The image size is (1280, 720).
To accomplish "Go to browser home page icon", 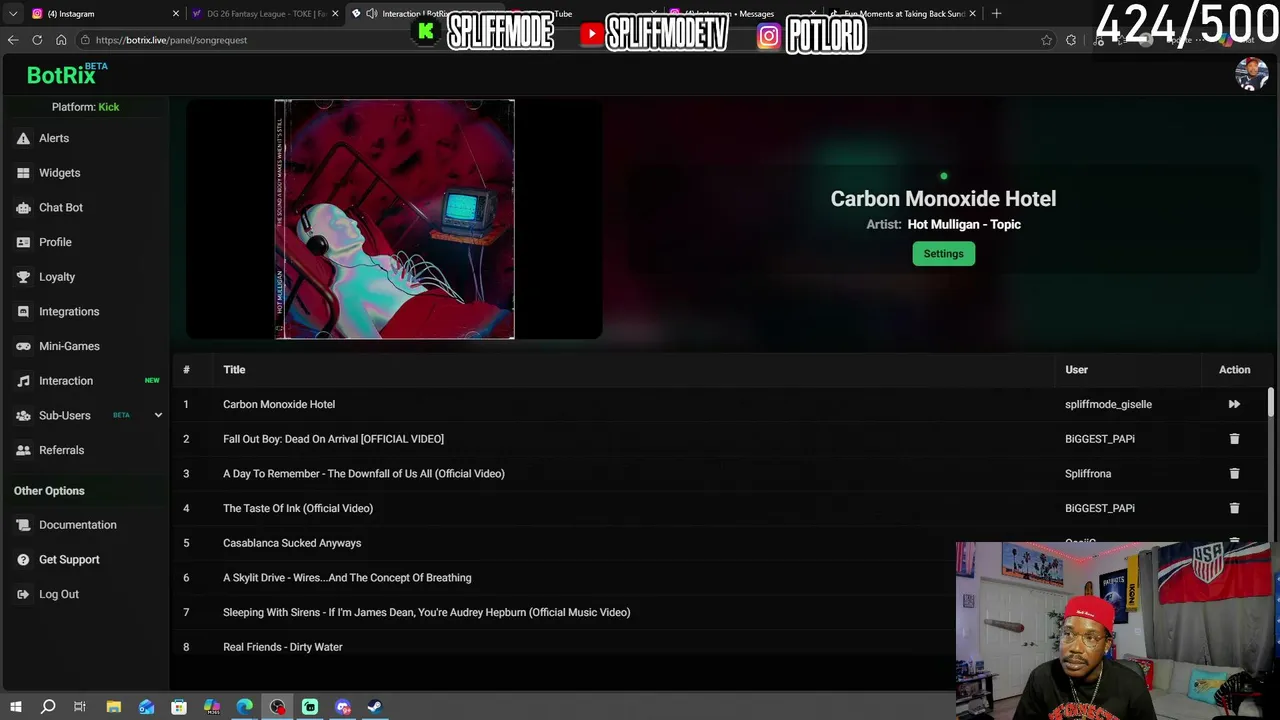I will pos(61,40).
